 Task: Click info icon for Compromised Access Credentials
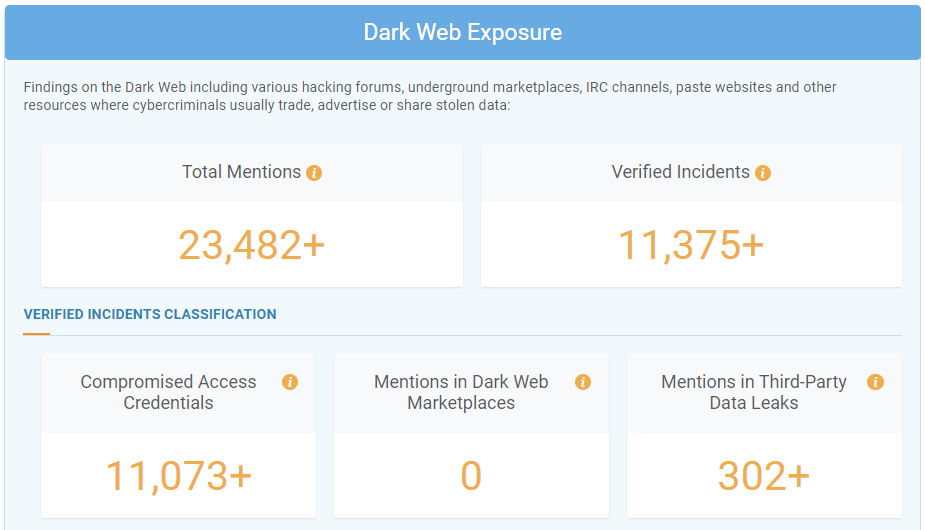click(290, 382)
